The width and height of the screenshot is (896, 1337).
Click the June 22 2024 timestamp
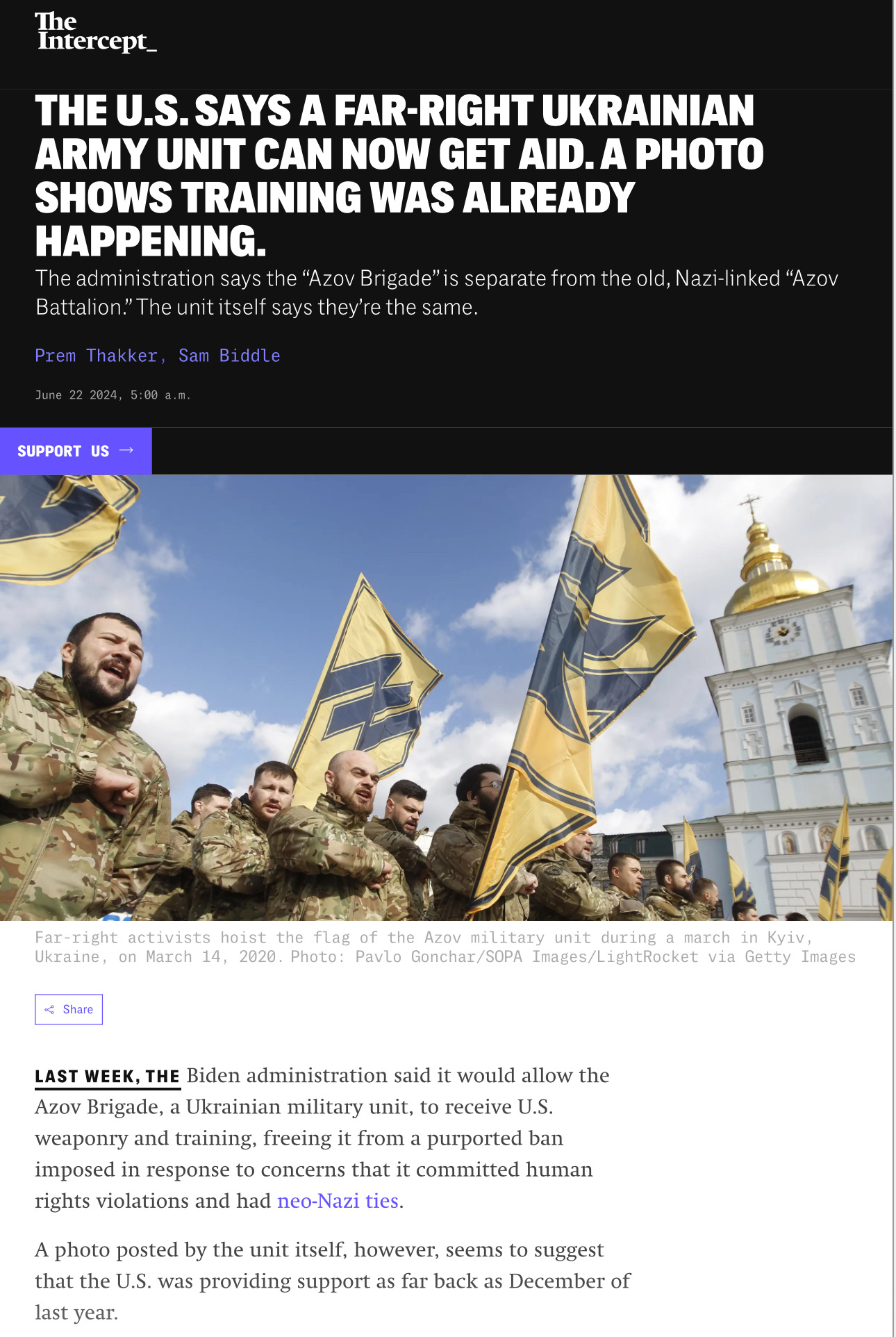click(x=113, y=395)
